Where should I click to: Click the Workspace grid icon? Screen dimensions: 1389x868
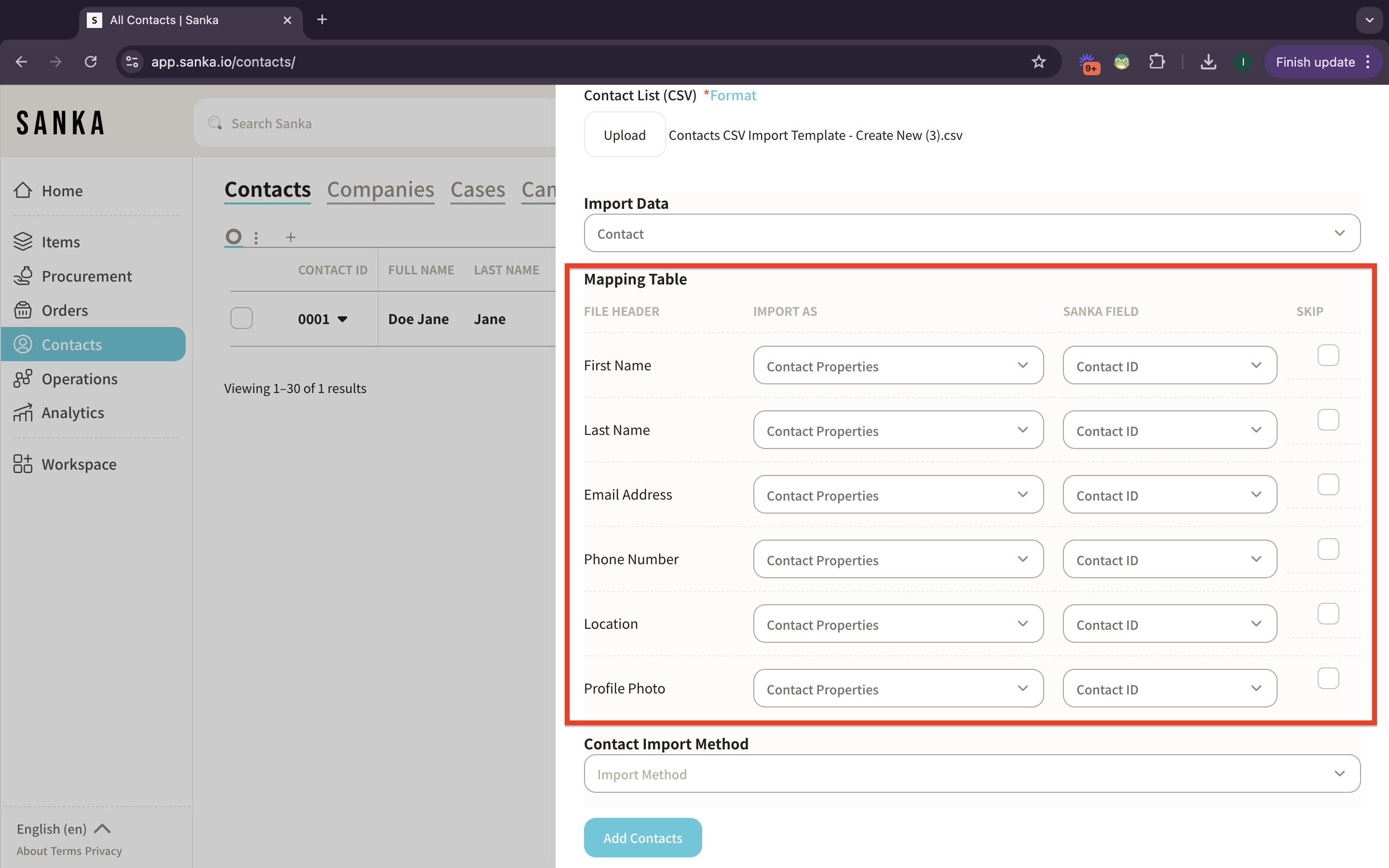[x=23, y=464]
